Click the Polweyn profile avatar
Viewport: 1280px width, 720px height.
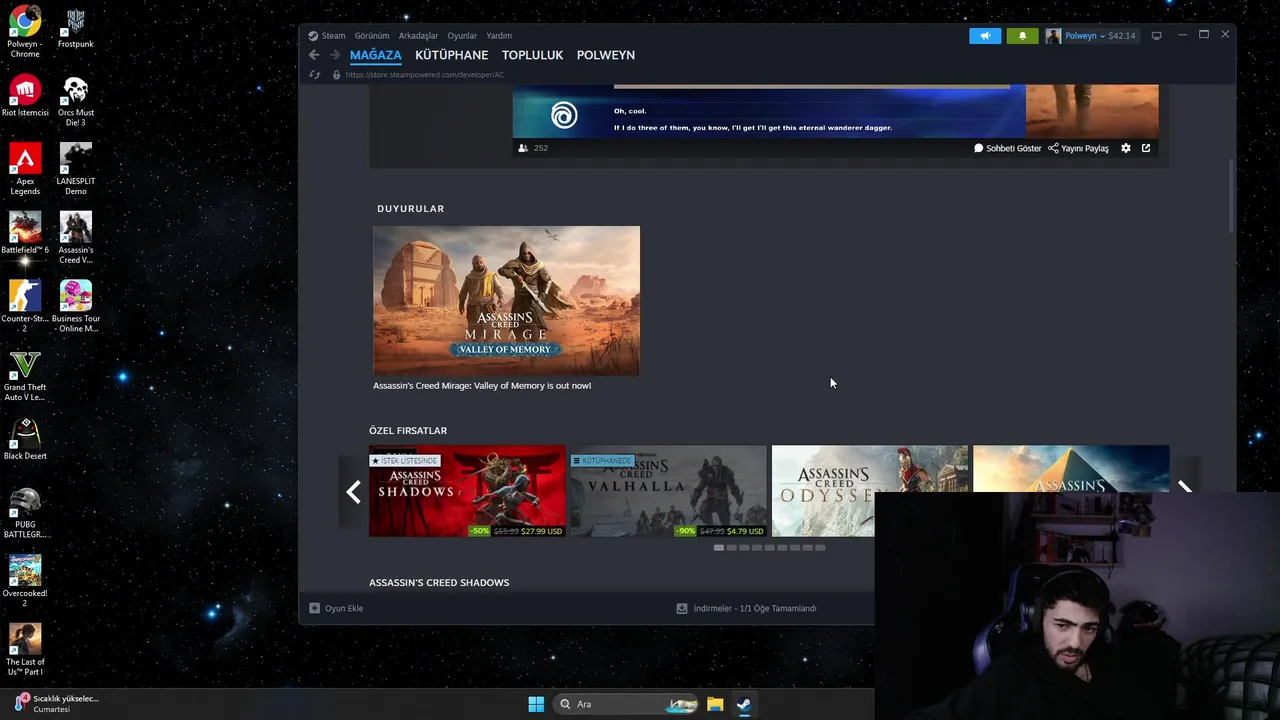(x=1053, y=36)
